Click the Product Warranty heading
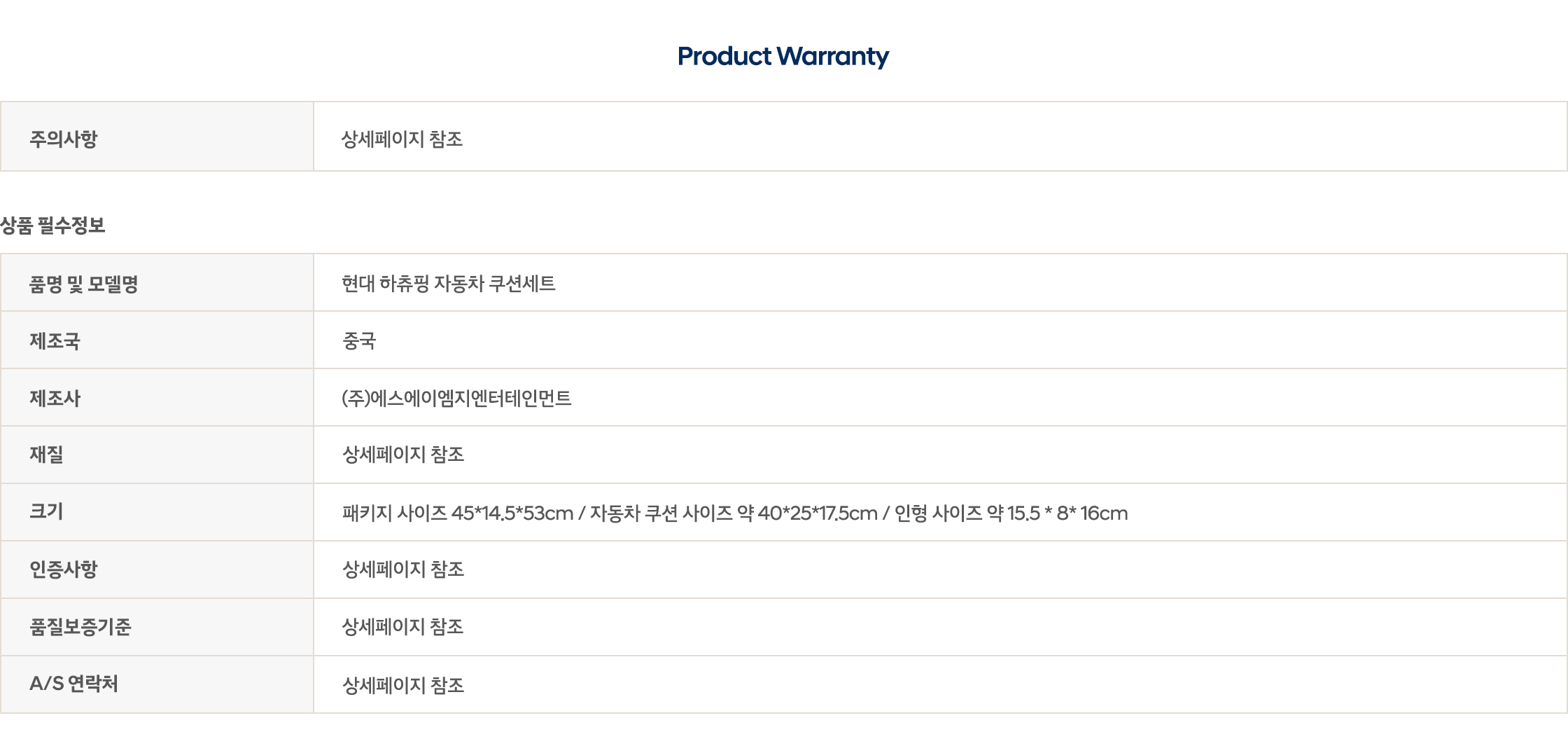Screen dimensions: 1568x732 click(x=783, y=56)
